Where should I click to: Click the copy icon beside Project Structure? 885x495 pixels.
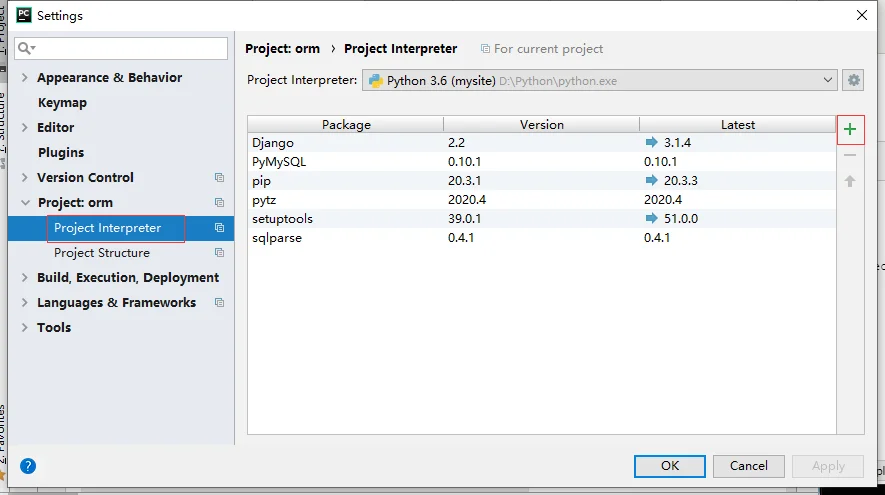(x=220, y=253)
